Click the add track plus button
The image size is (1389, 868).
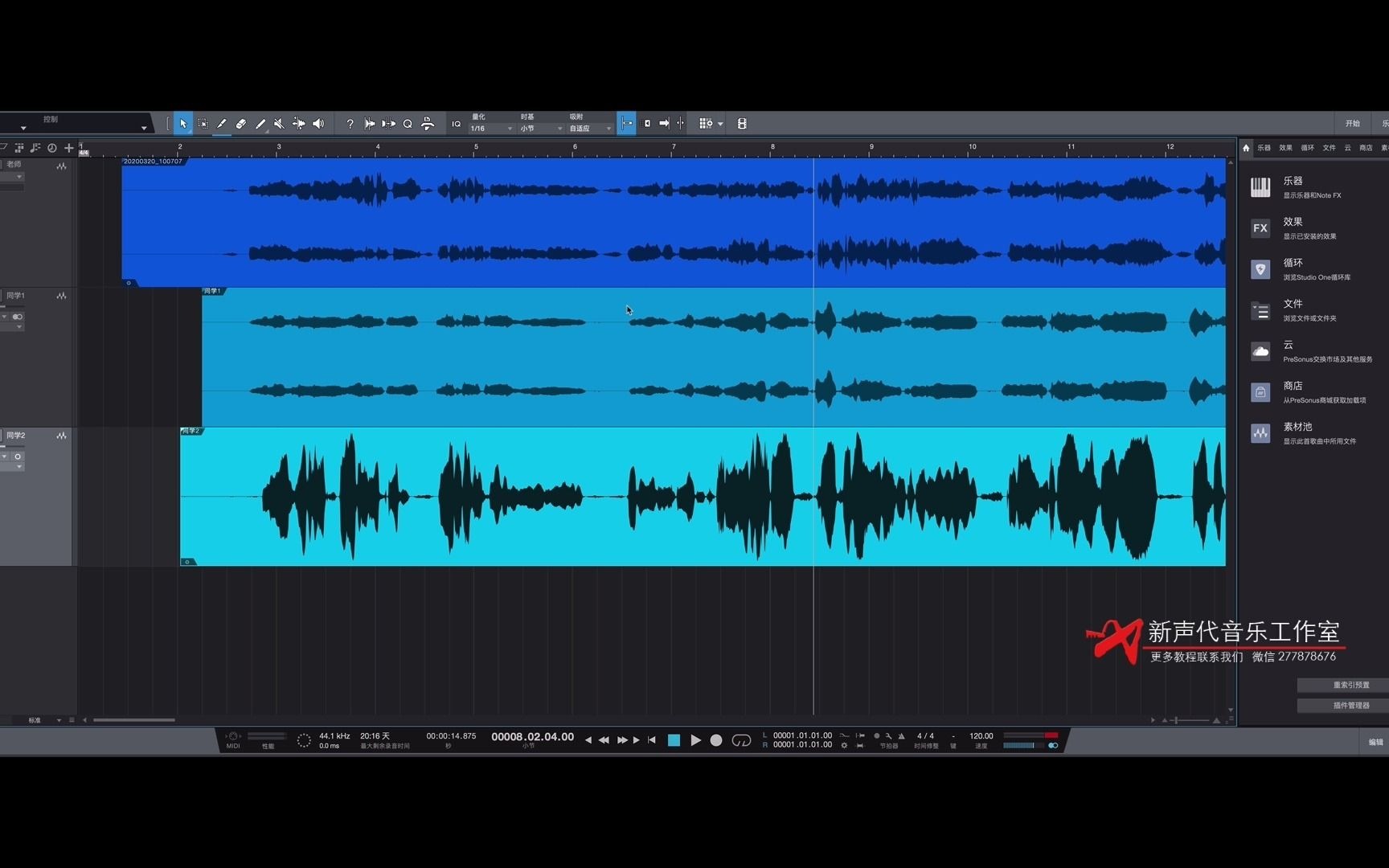[69, 148]
